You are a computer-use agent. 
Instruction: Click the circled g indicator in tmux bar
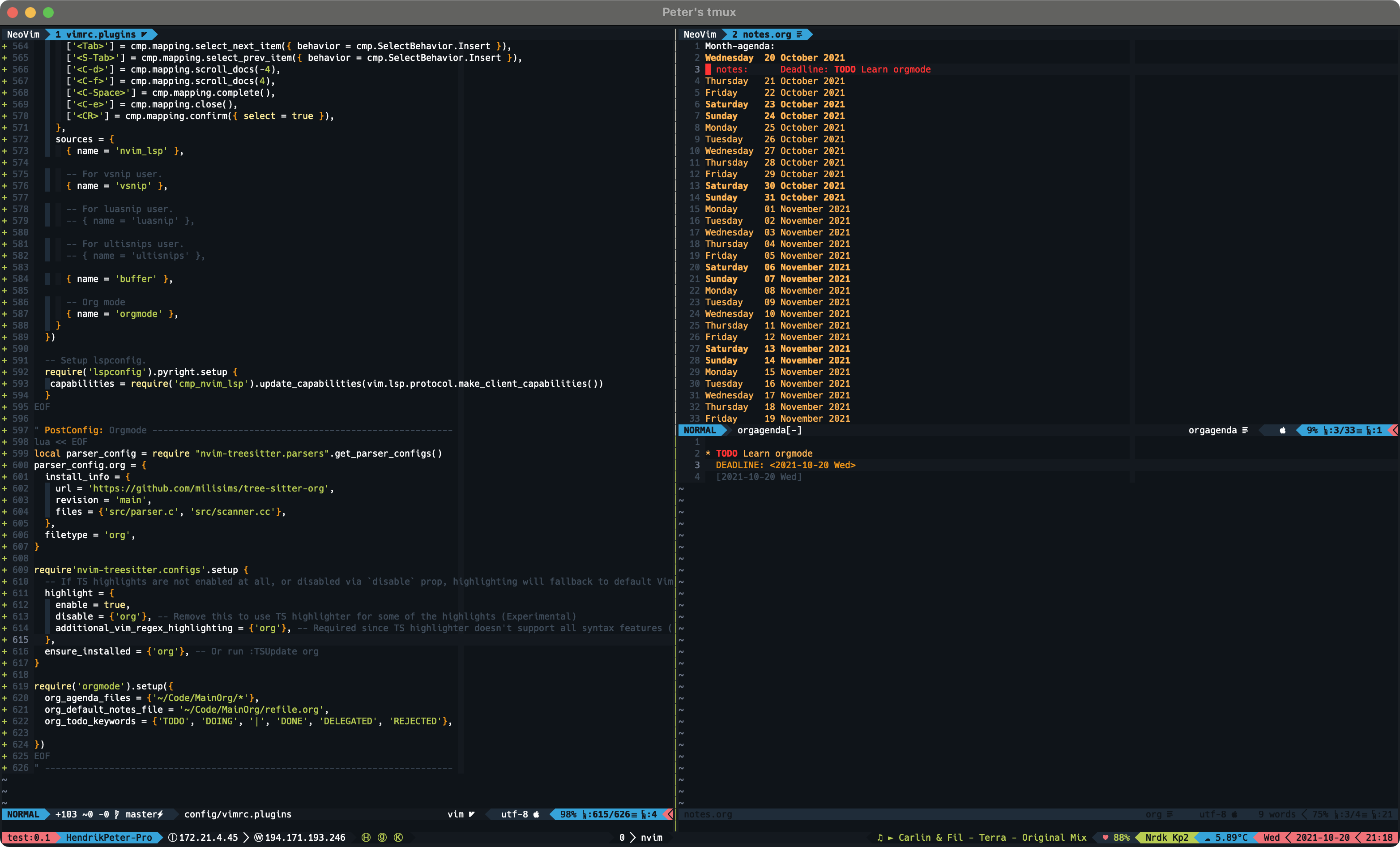(x=382, y=837)
